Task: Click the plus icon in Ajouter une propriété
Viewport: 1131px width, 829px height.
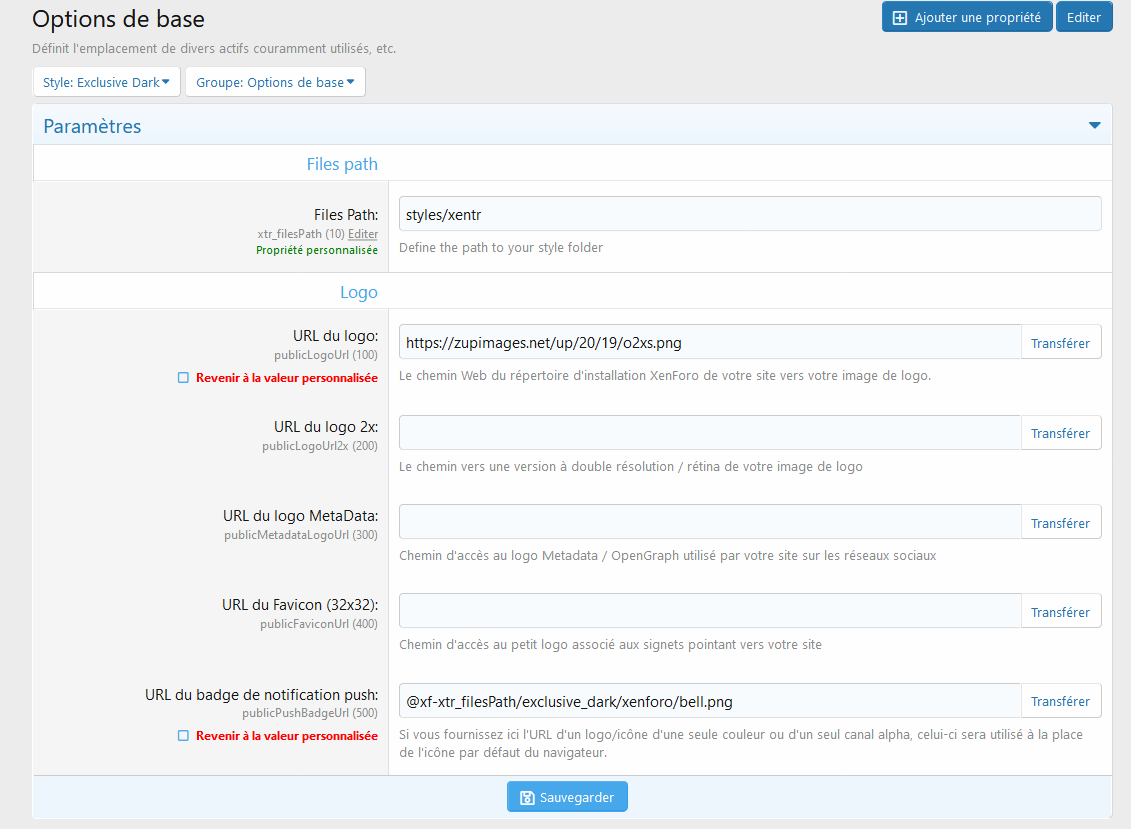Action: coord(899,18)
